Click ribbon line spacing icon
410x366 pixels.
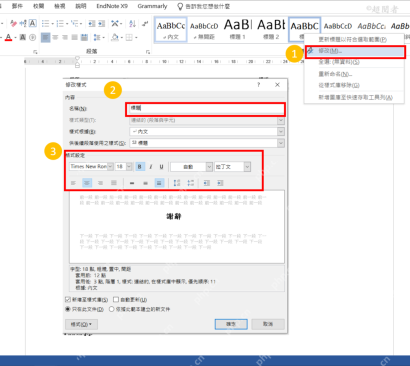97,37
